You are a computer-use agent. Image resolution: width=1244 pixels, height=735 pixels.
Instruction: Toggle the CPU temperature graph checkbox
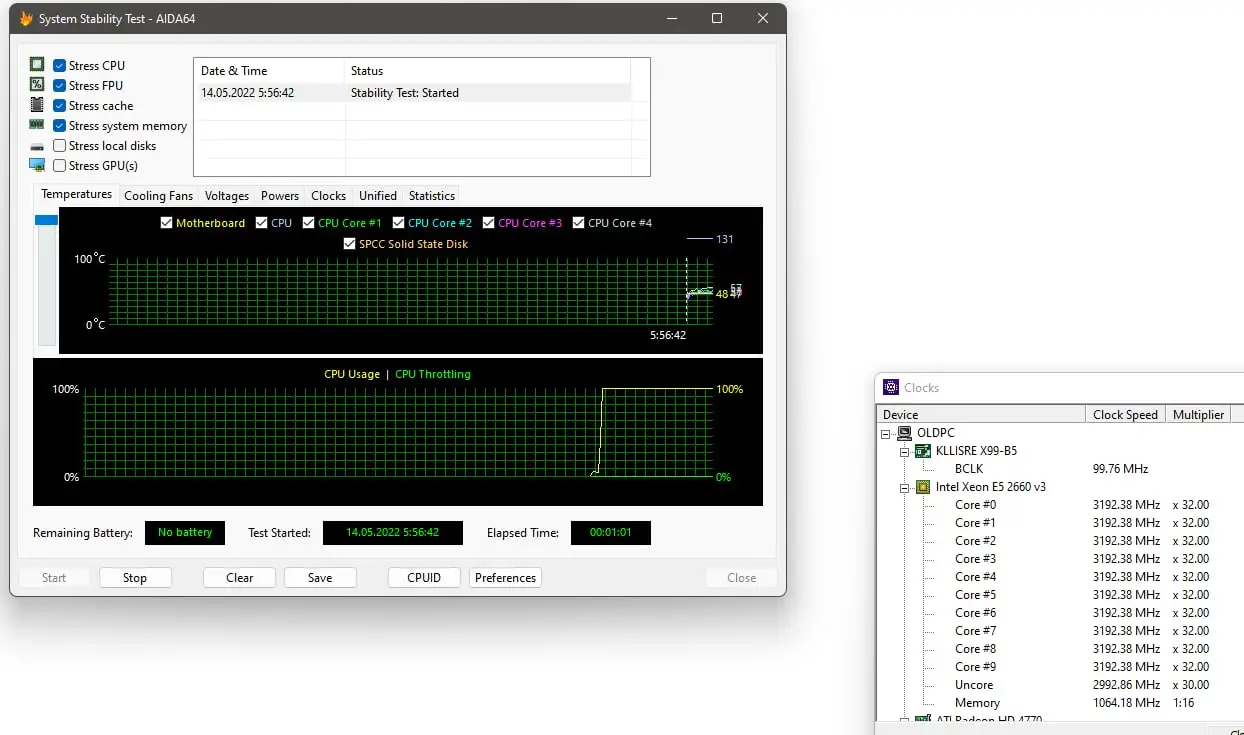(x=262, y=223)
